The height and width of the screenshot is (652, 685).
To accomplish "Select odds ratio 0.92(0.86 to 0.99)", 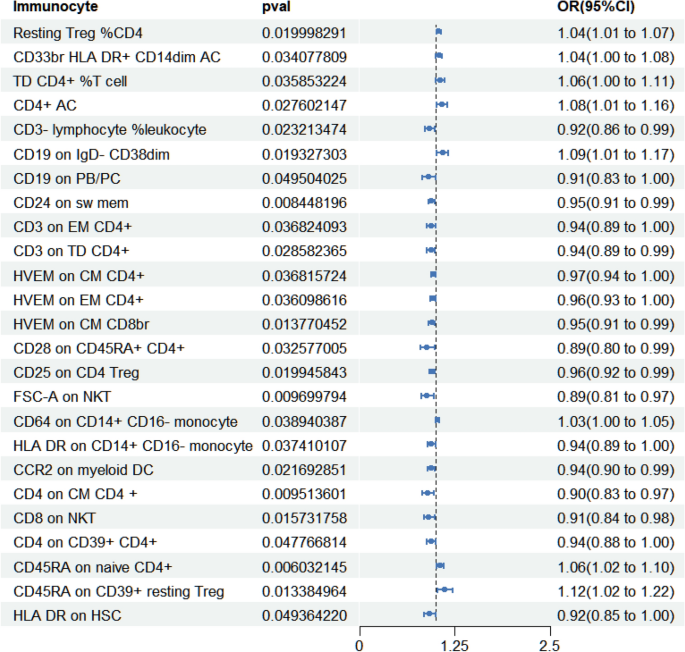I will [616, 130].
